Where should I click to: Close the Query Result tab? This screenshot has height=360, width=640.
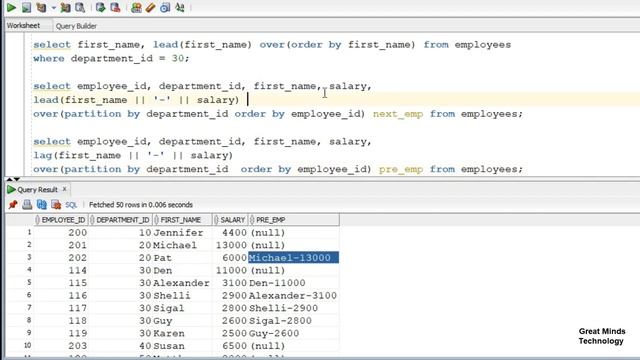tap(64, 189)
